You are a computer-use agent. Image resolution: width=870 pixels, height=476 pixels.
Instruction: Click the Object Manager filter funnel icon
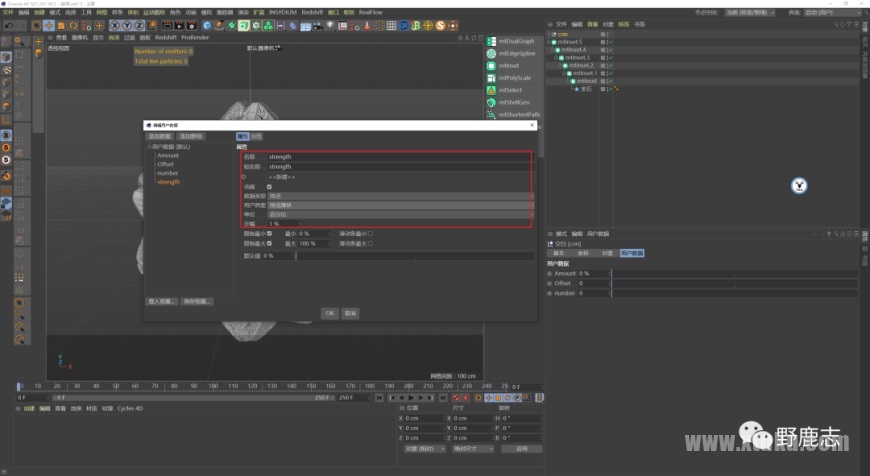[849, 24]
